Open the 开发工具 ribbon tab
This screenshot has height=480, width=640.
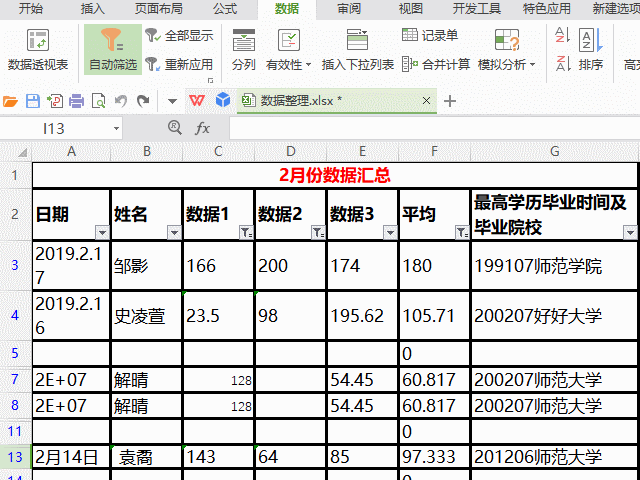[x=476, y=9]
